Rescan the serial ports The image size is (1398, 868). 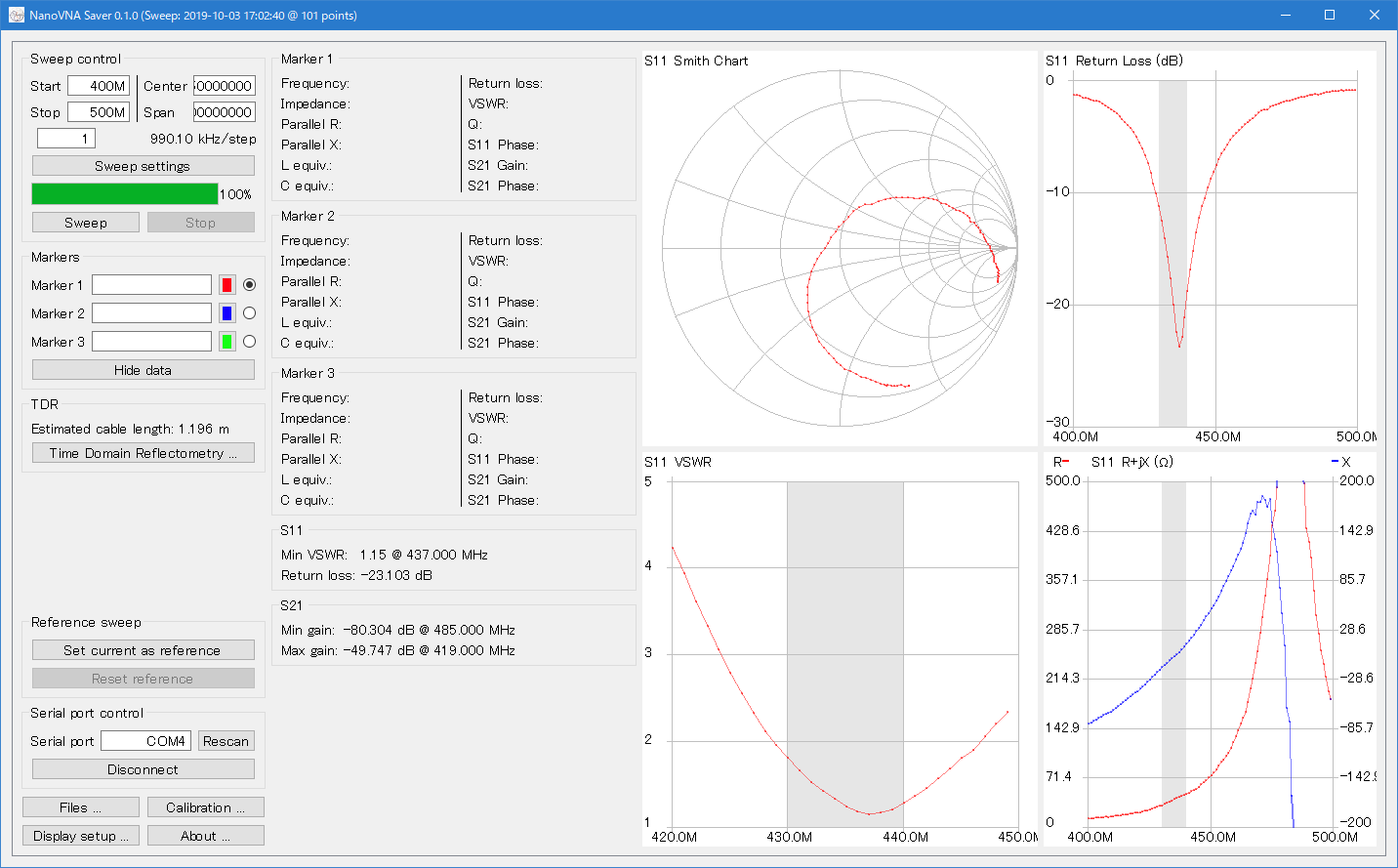pyautogui.click(x=226, y=741)
